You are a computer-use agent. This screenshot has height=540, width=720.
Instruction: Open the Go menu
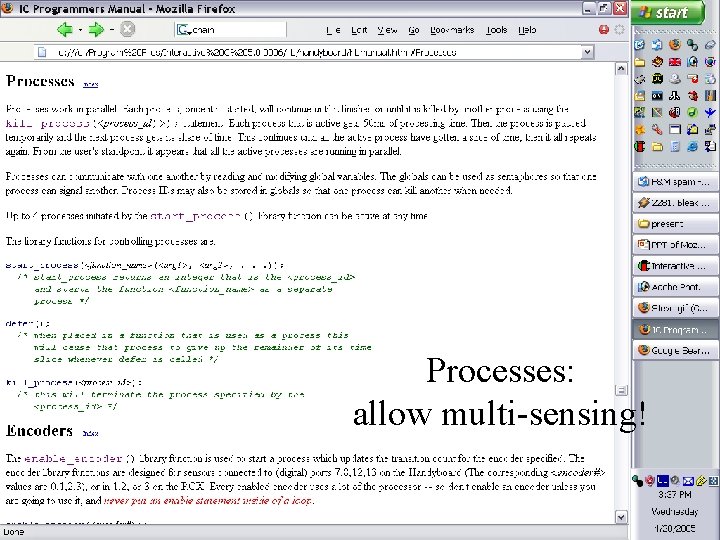point(414,30)
